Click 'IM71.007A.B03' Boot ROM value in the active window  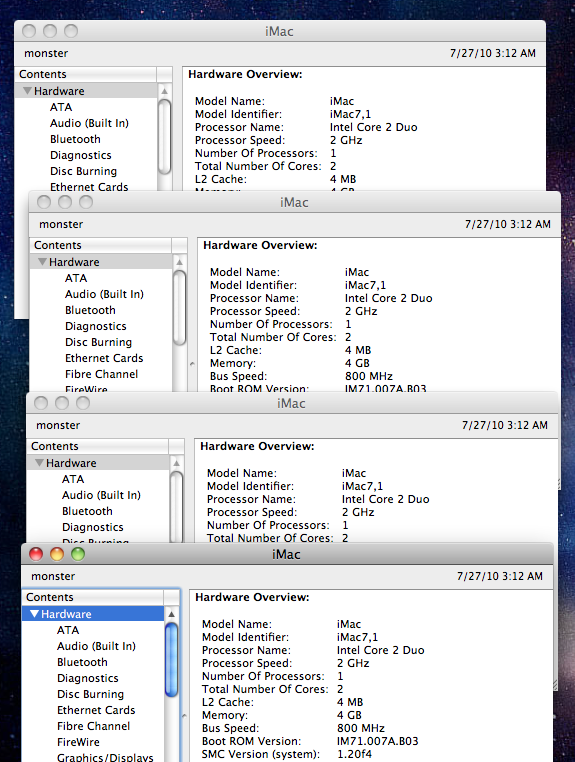[x=378, y=741]
